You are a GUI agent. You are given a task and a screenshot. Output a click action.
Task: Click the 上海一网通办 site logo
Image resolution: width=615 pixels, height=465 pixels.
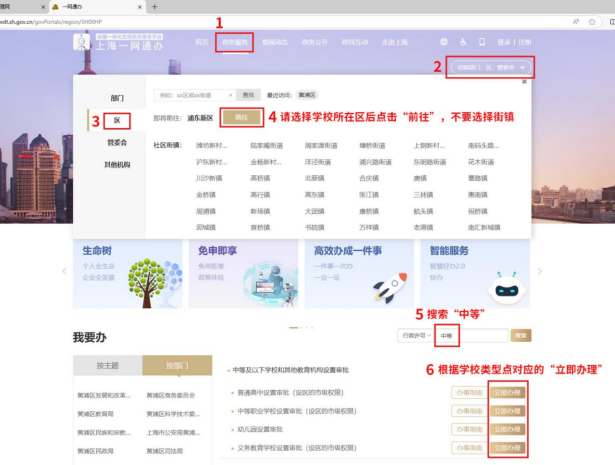coord(118,43)
